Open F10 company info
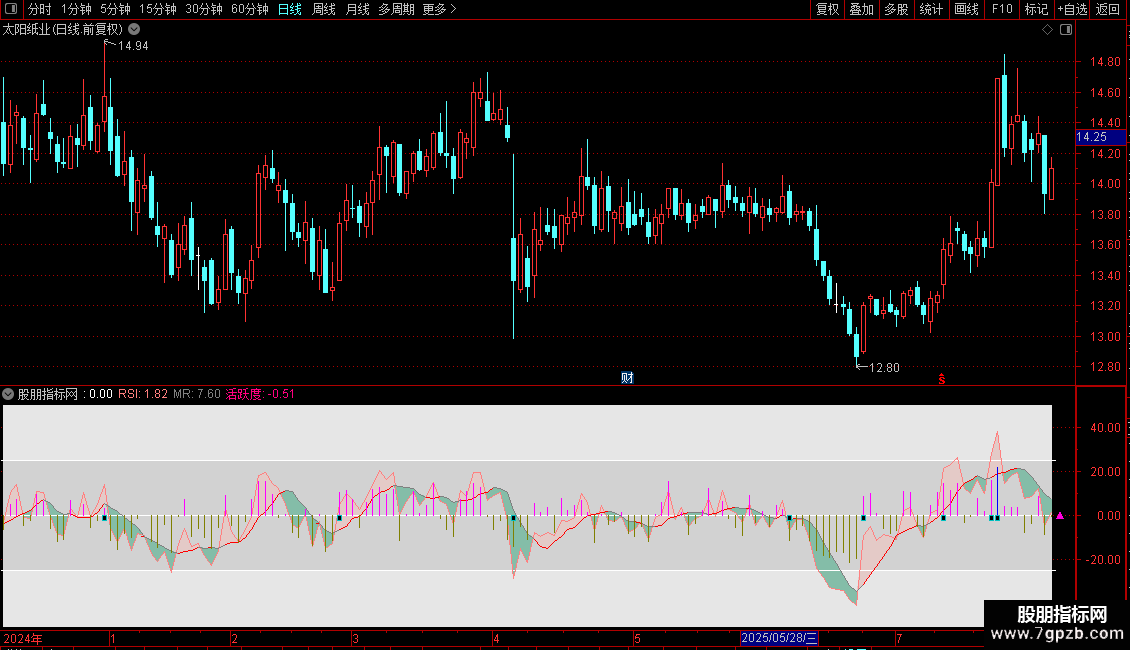The width and height of the screenshot is (1130, 650). [x=1002, y=9]
